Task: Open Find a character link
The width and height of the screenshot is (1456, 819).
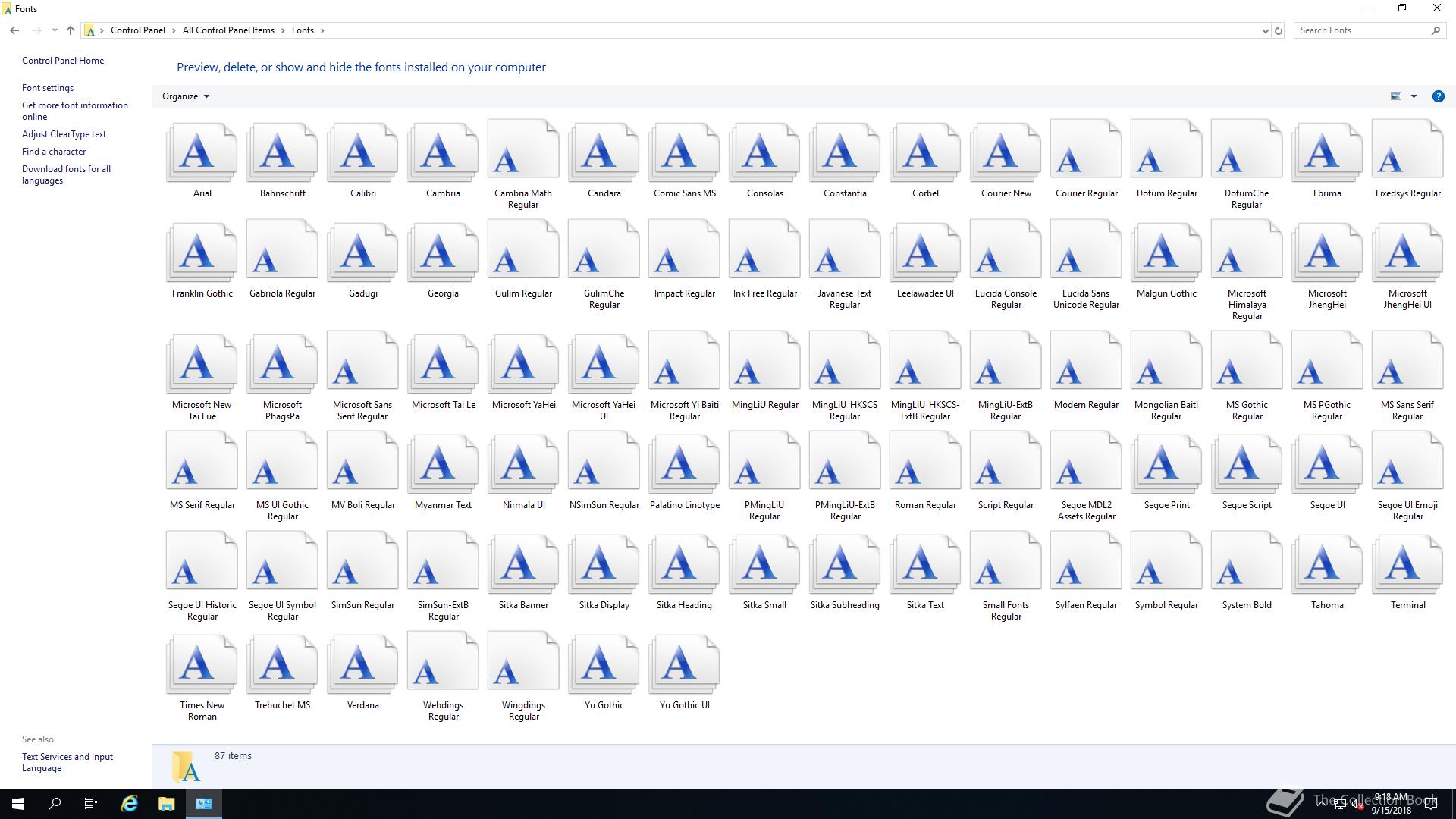Action: (x=54, y=152)
